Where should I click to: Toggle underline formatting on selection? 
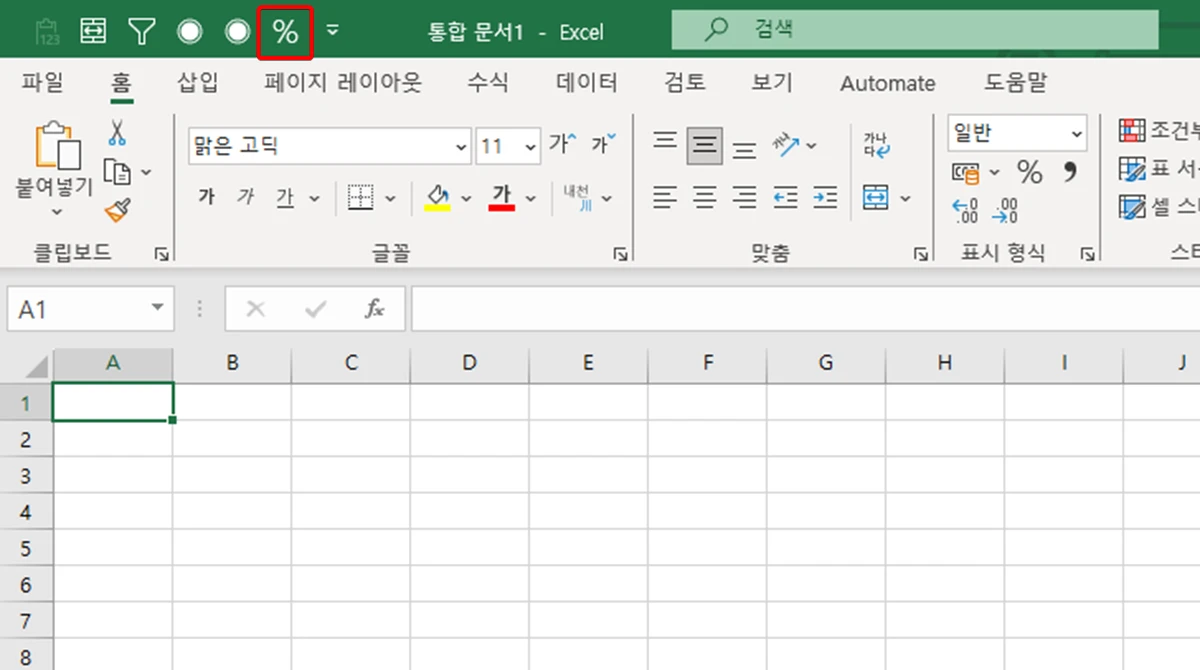pos(285,197)
